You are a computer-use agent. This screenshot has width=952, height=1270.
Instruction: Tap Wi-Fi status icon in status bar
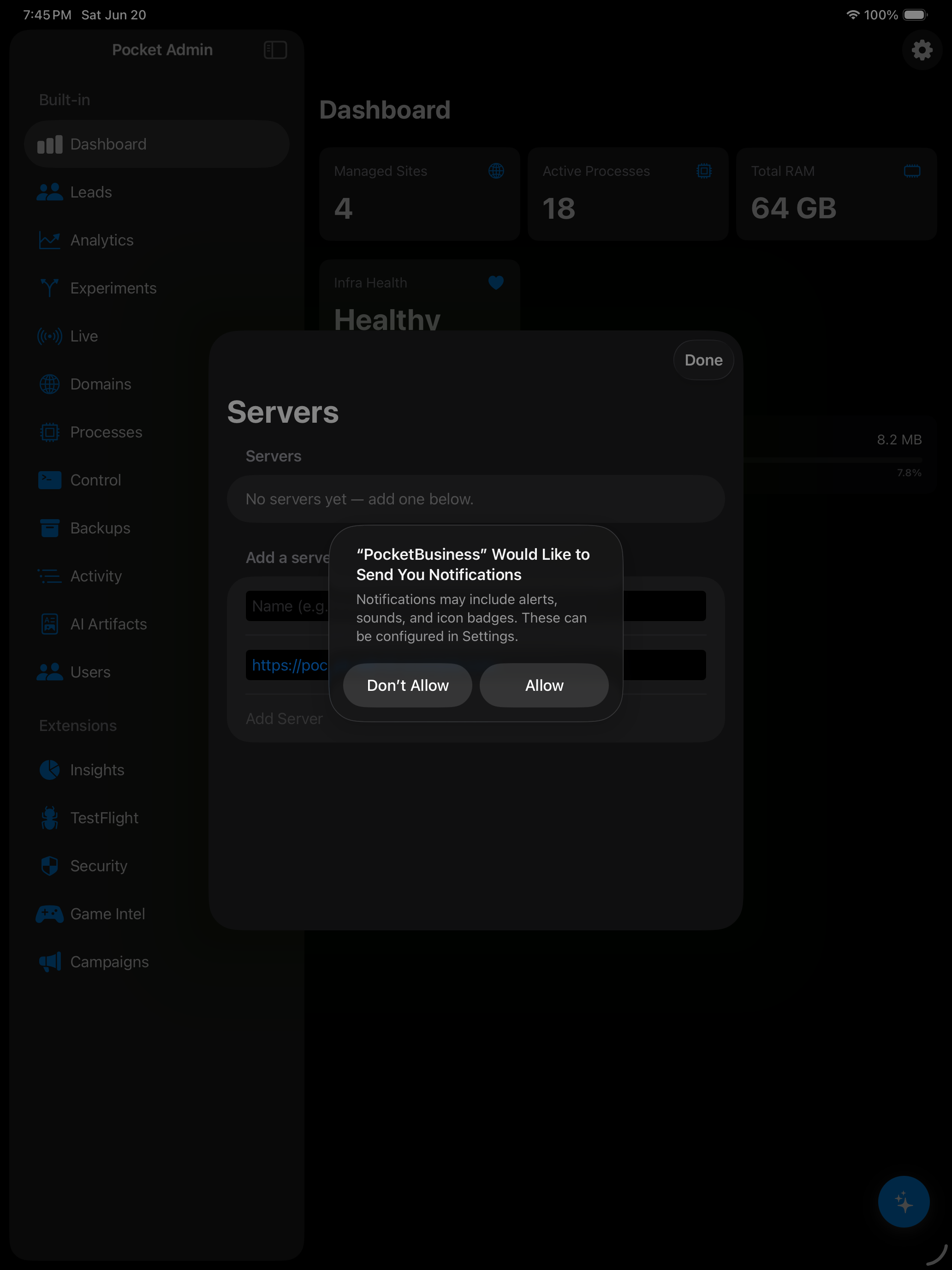[853, 15]
